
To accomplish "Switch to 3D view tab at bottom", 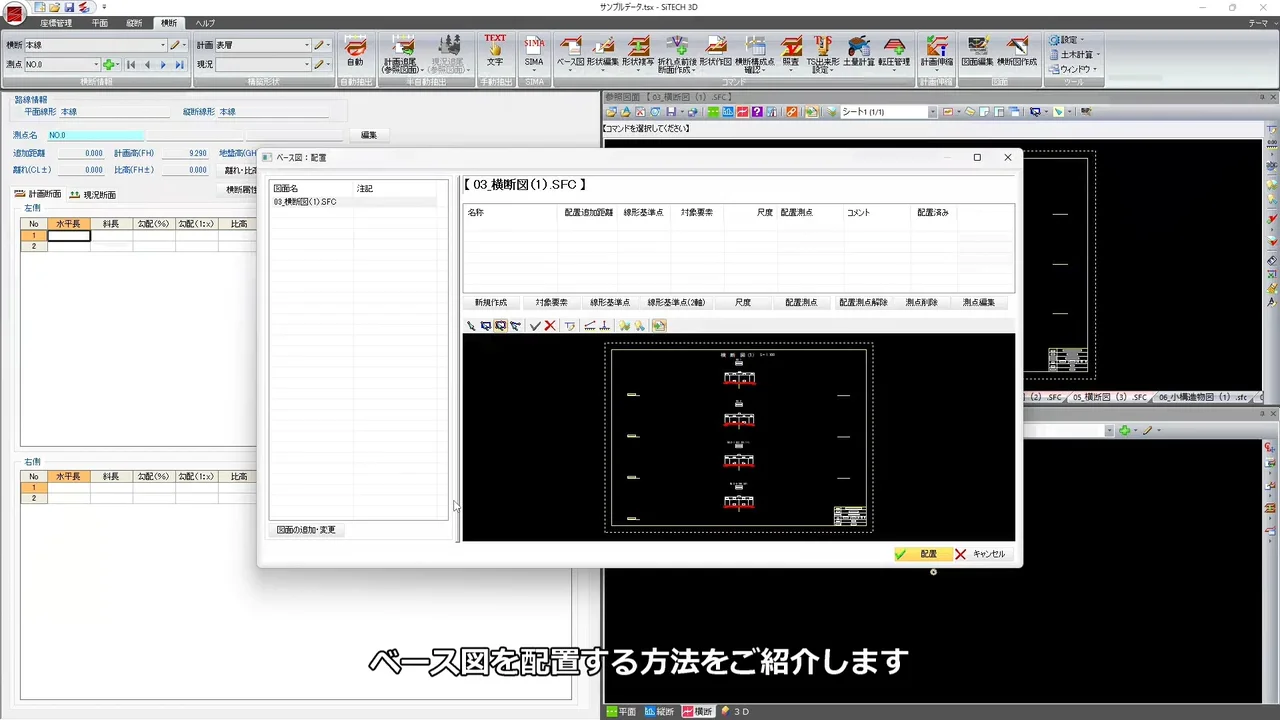I will click(x=734, y=712).
